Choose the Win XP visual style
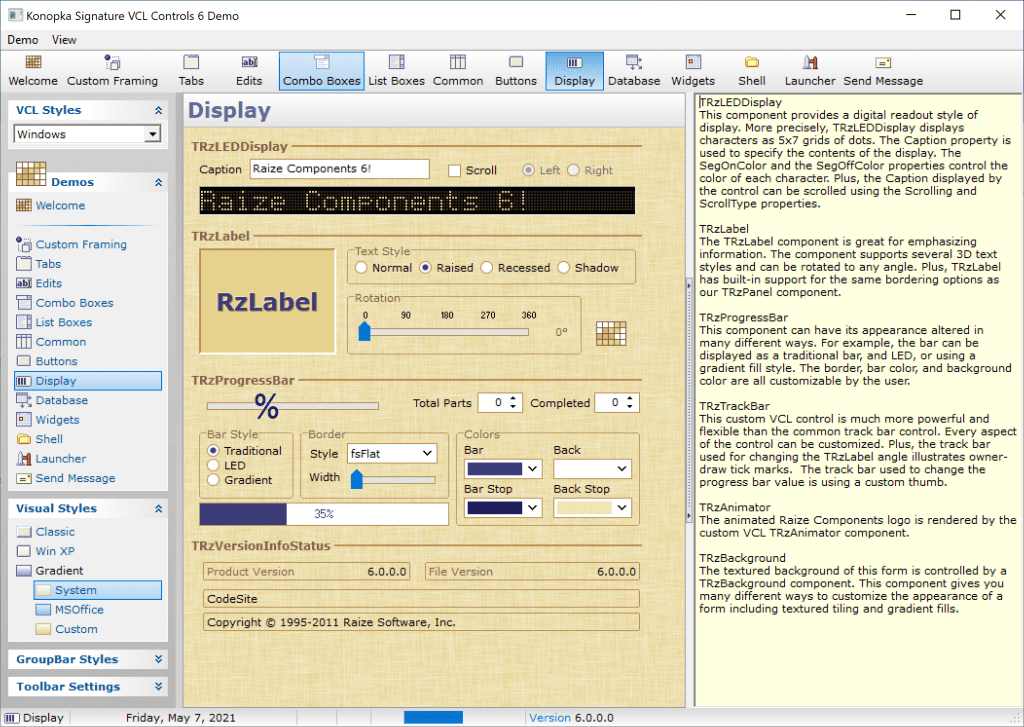The width and height of the screenshot is (1024, 727). click(55, 551)
